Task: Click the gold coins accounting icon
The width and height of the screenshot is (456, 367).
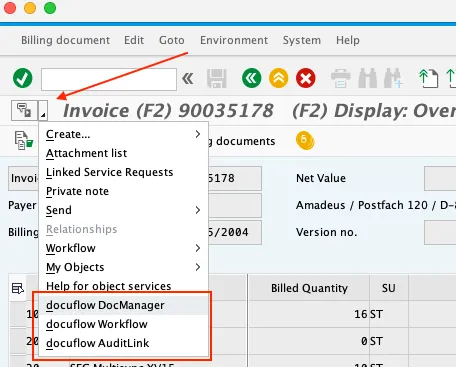Action: [x=305, y=140]
